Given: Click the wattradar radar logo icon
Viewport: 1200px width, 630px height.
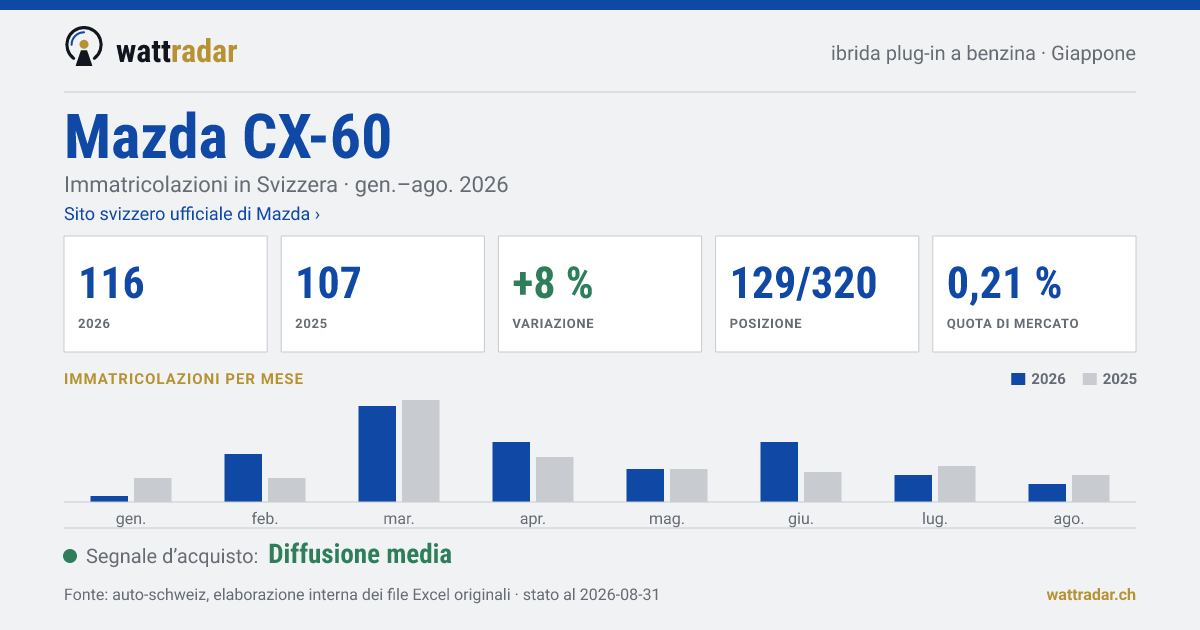Looking at the screenshot, I should pos(83,46).
